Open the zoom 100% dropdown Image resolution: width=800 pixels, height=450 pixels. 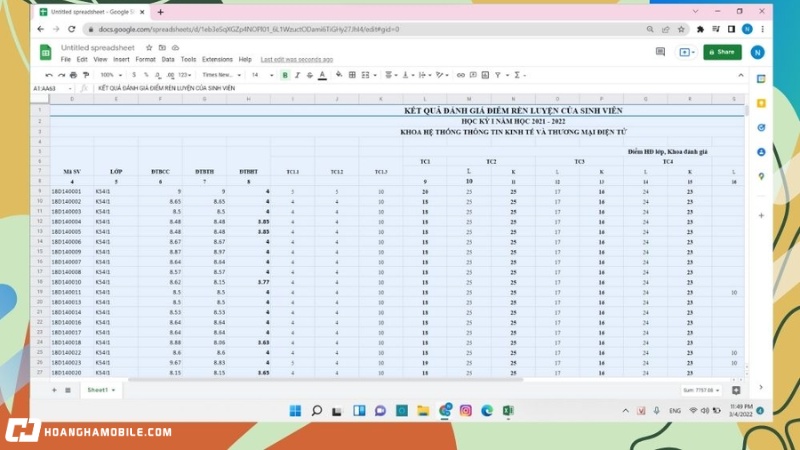[x=111, y=75]
